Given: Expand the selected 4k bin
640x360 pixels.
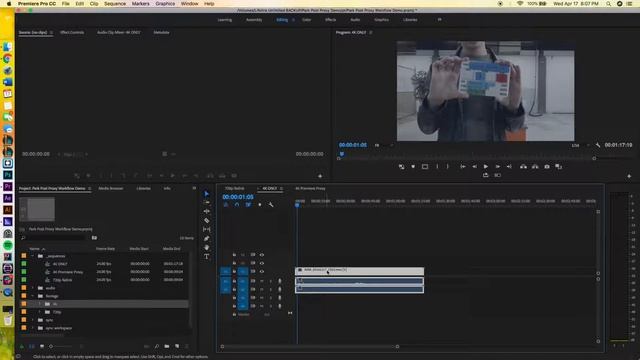Looking at the screenshot, I should [x=40, y=304].
